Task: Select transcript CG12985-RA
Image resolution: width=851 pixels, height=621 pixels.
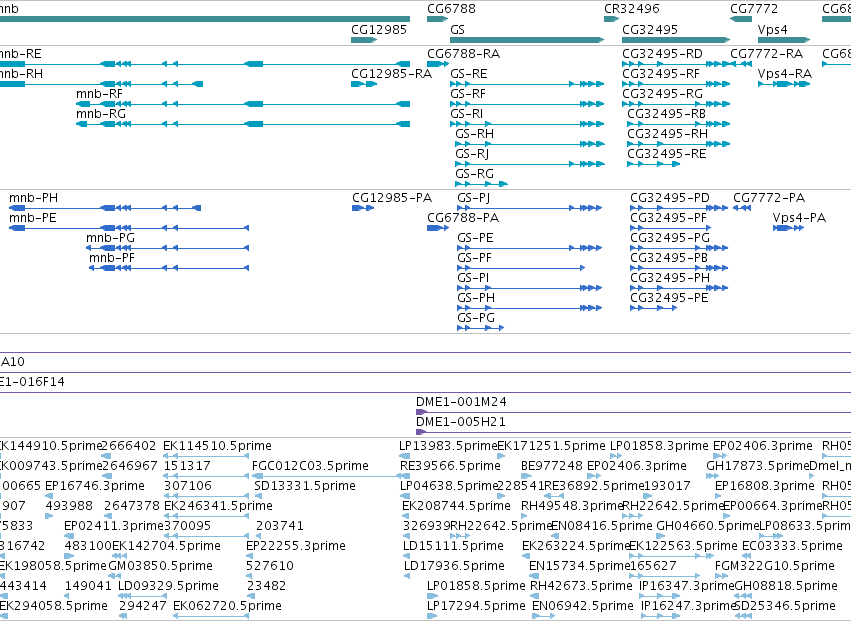Action: coord(364,84)
